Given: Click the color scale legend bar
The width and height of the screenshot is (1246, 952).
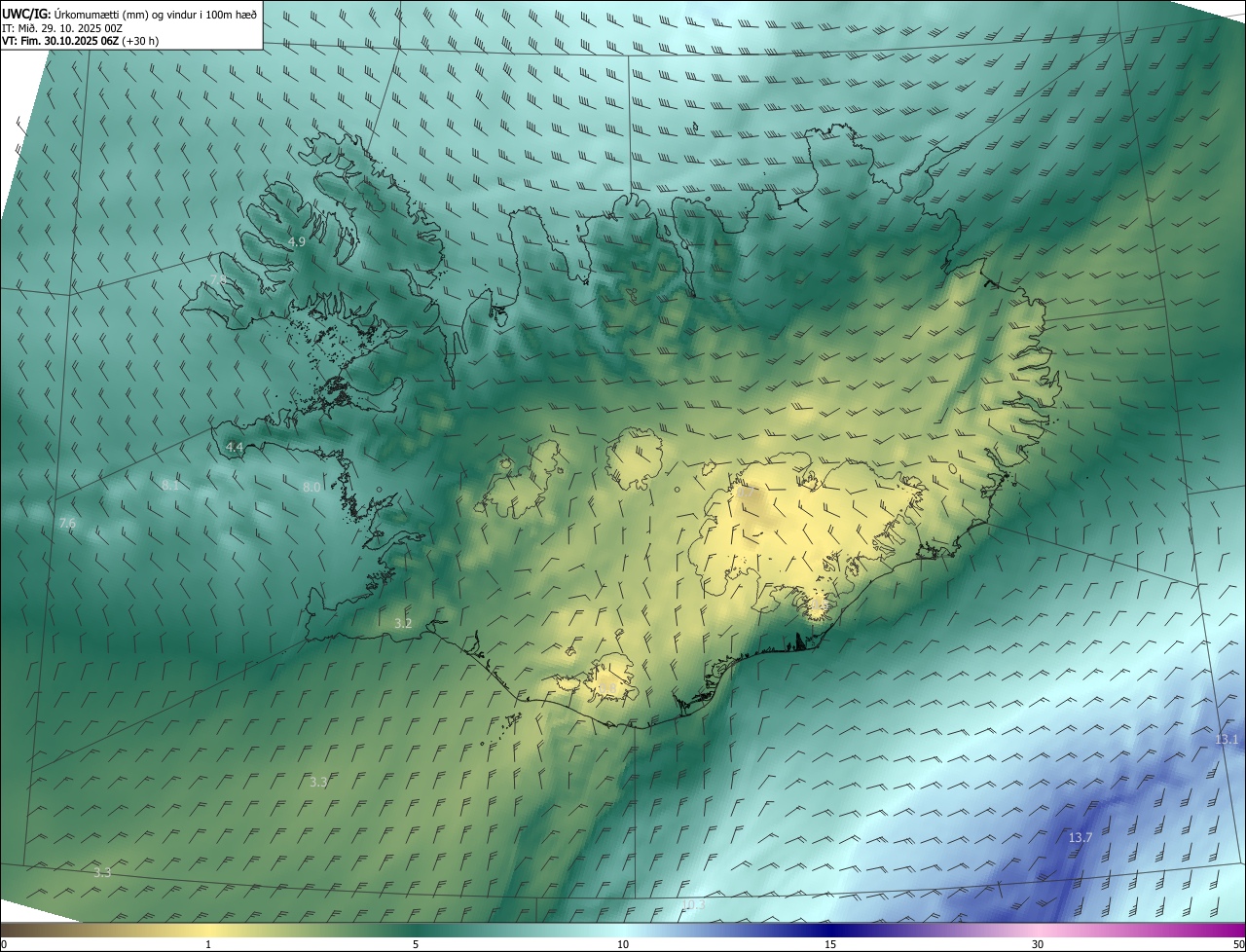Looking at the screenshot, I should [623, 930].
